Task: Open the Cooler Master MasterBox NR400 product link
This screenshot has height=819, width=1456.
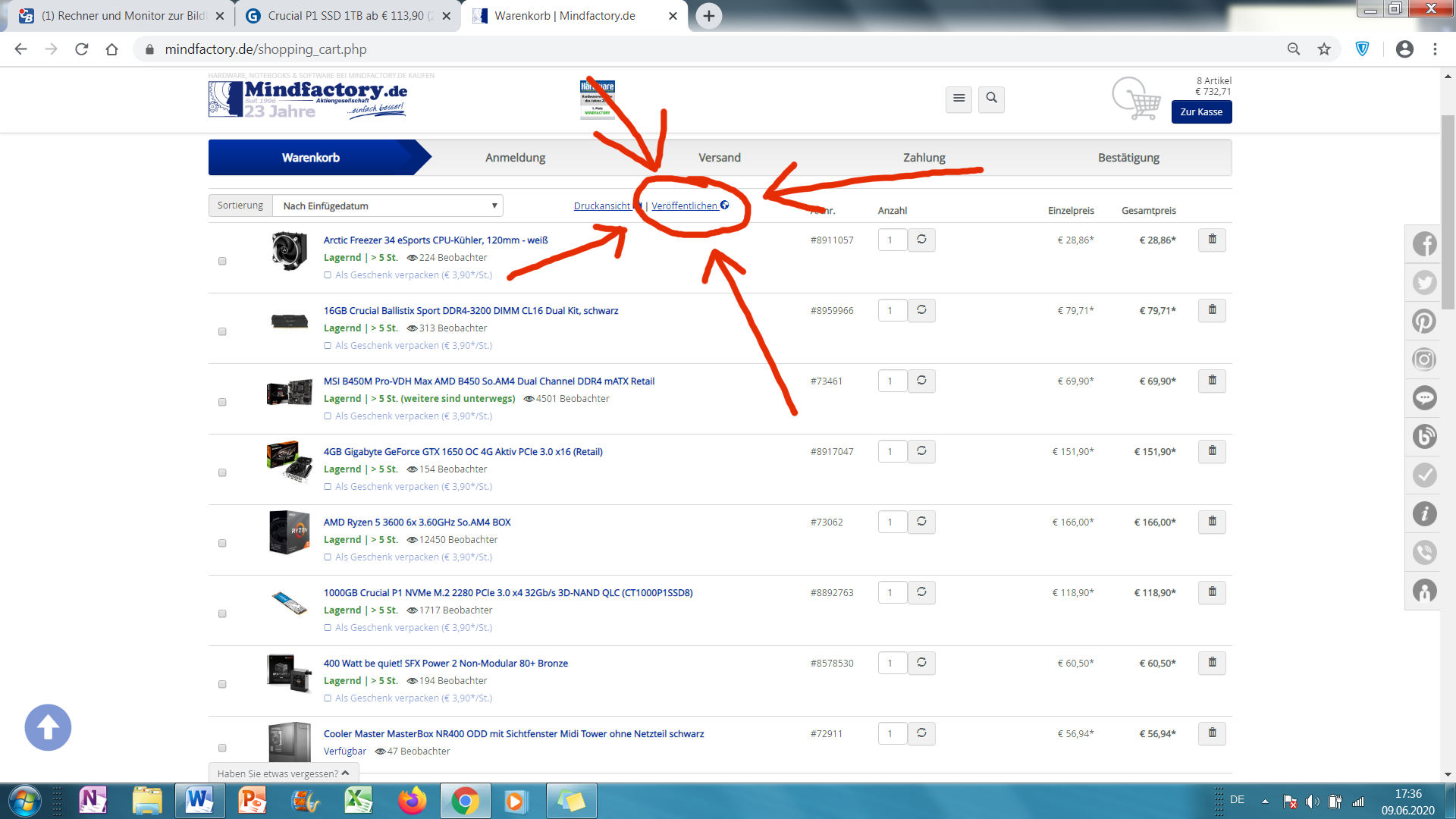Action: point(513,734)
